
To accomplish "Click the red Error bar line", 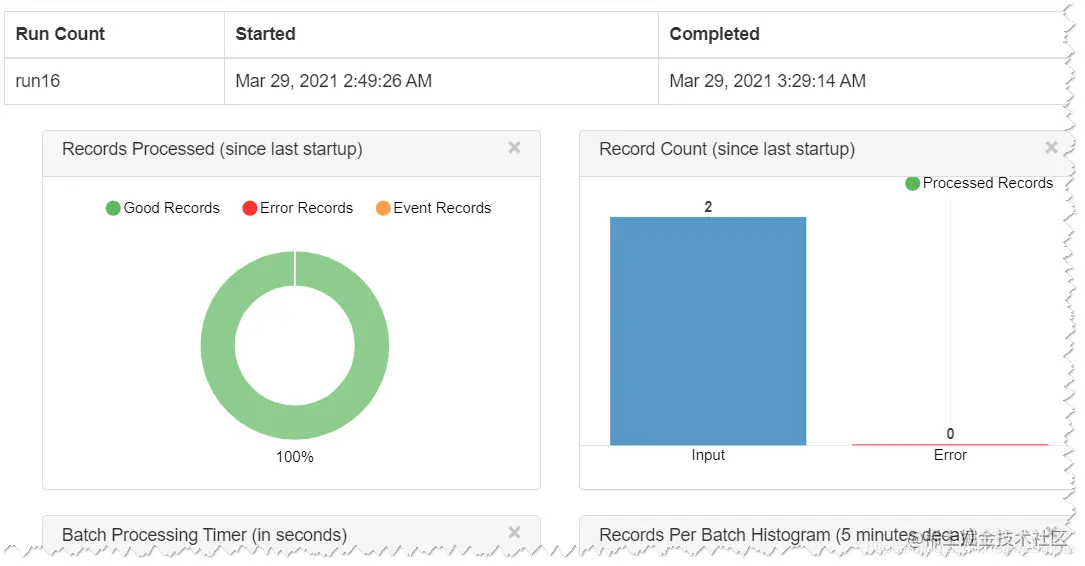I will pos(950,444).
